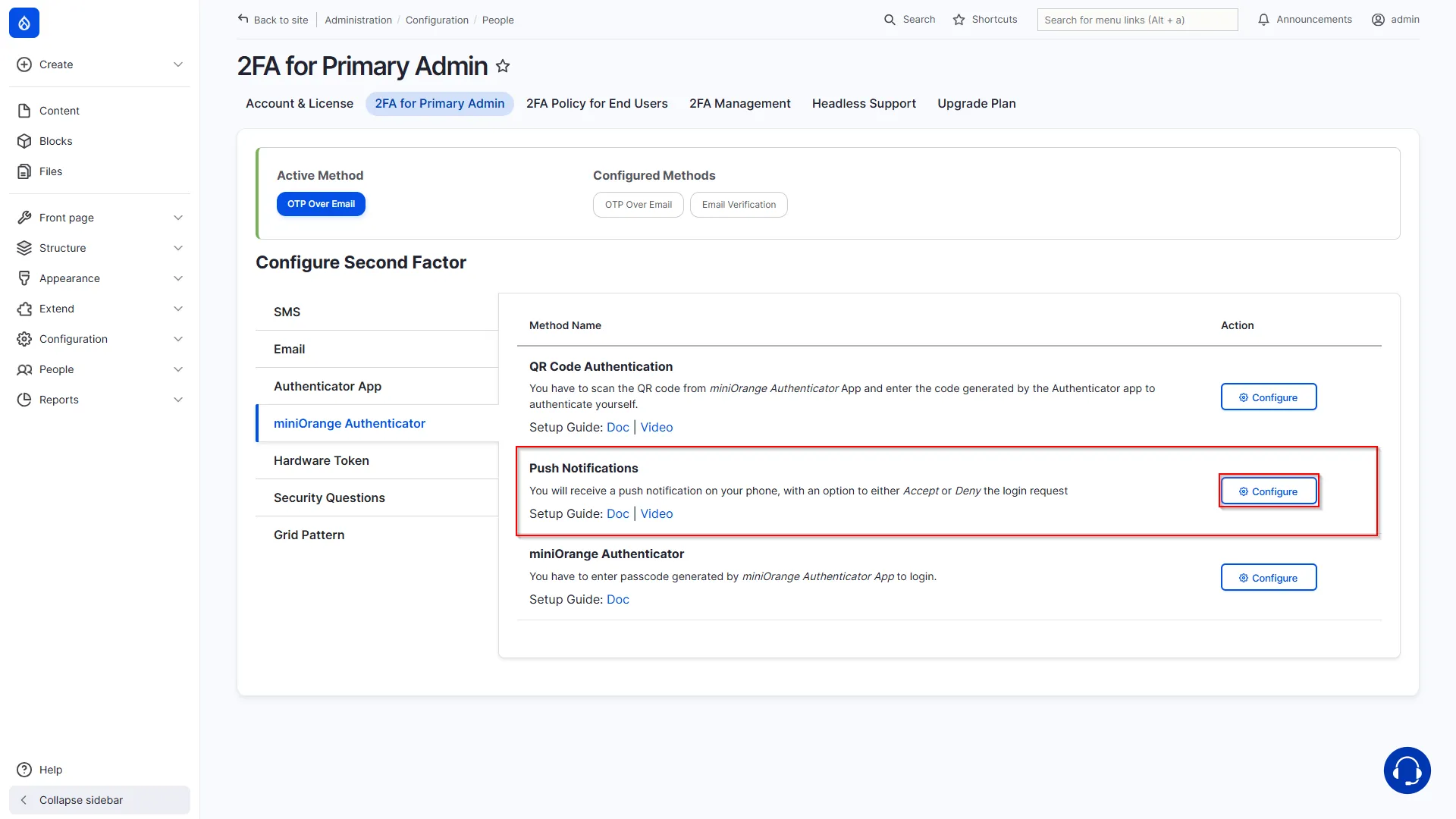1456x819 pixels.
Task: Click the star icon next to page title
Action: (503, 66)
